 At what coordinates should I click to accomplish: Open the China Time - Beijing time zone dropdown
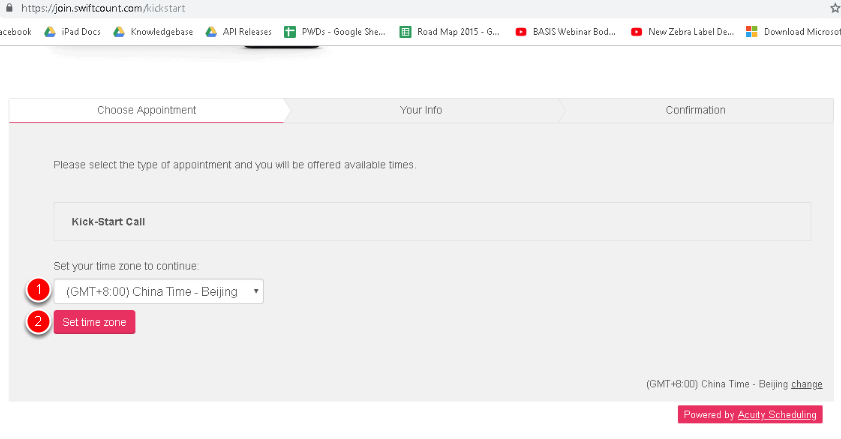(159, 291)
